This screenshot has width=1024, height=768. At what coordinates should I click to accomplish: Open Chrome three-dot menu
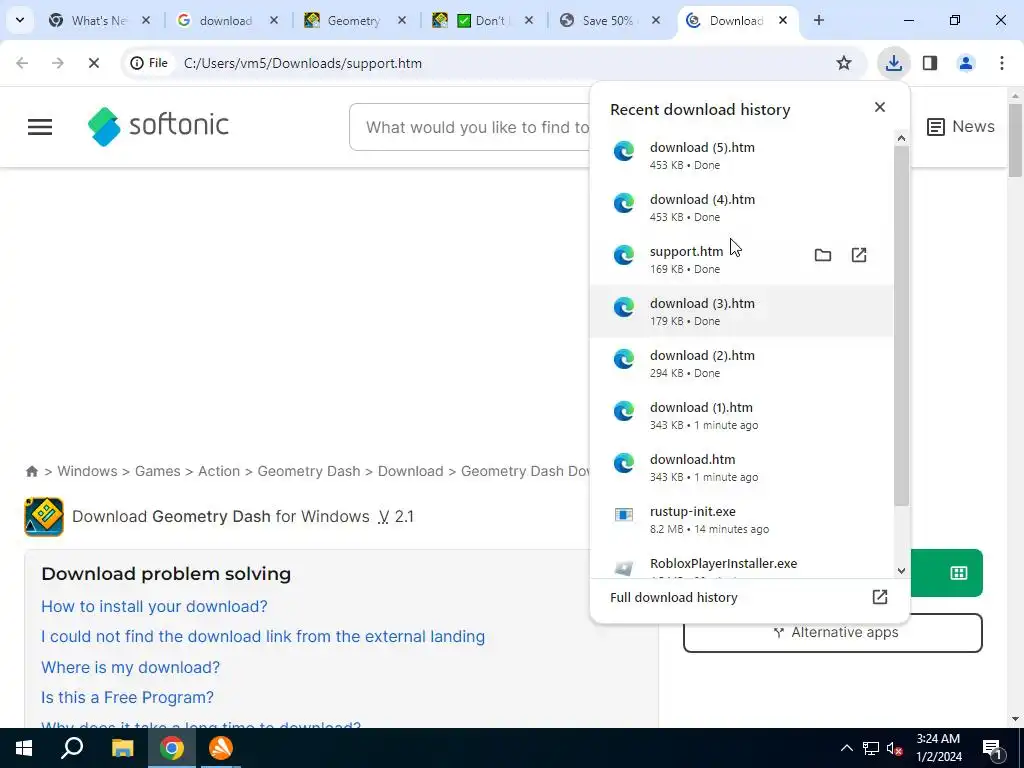[x=1002, y=63]
